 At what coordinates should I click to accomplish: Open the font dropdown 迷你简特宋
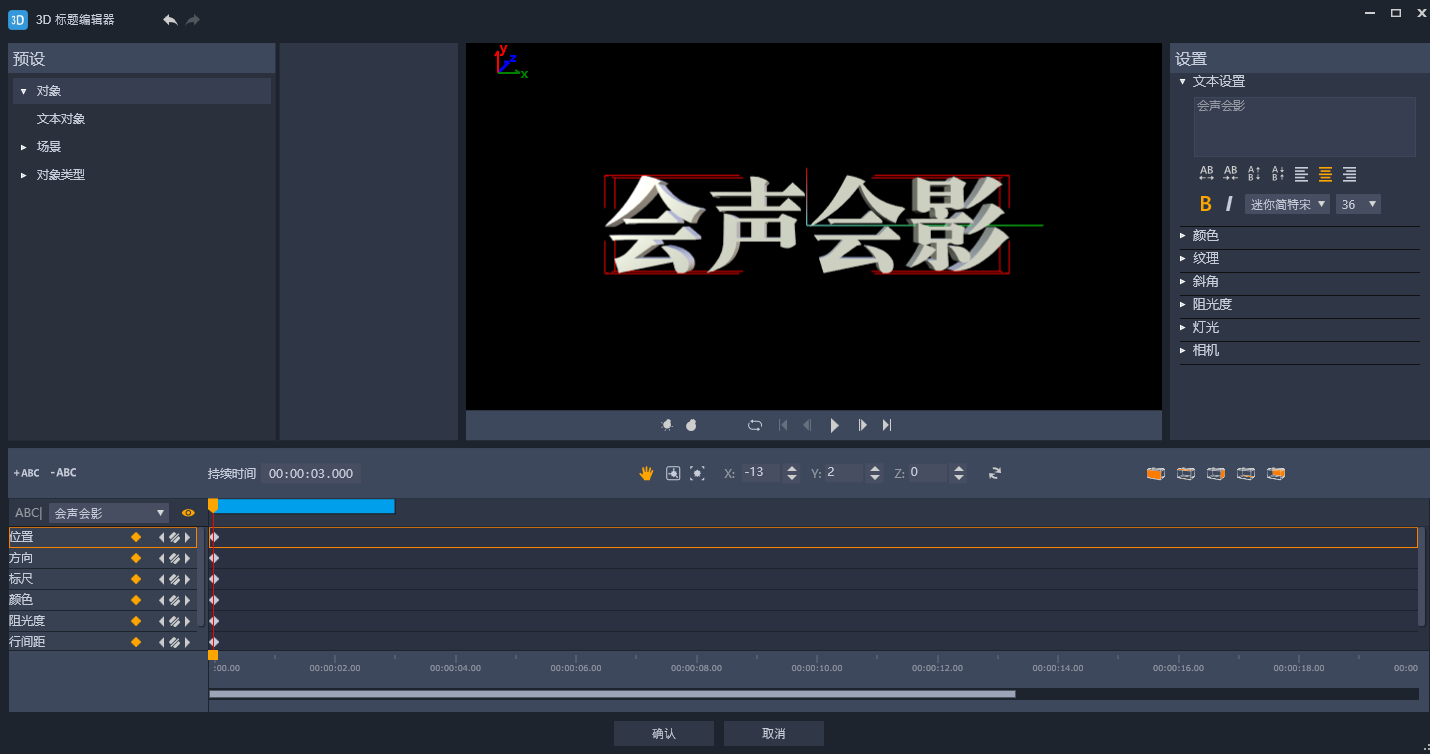(1287, 204)
